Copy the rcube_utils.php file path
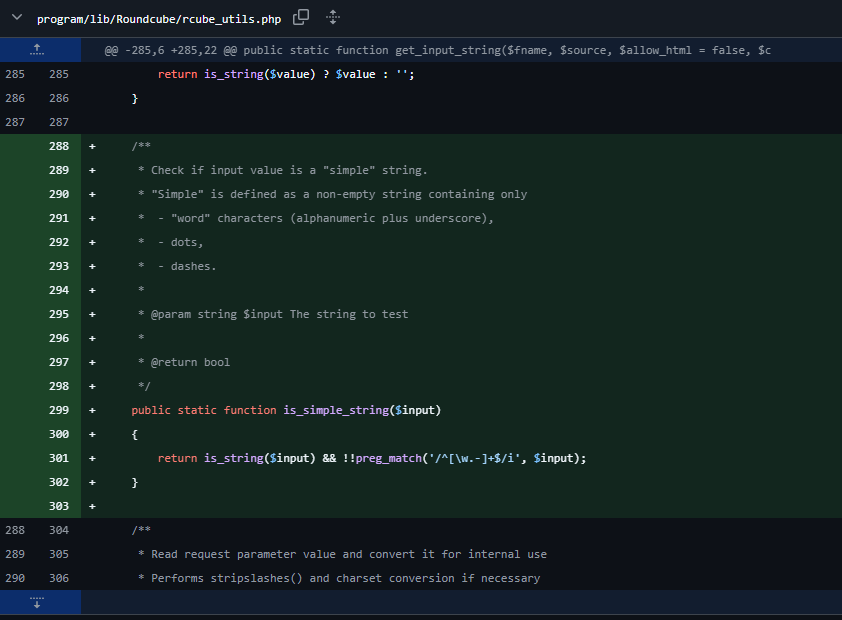Screen dimensions: 842x620 pyautogui.click(x=301, y=18)
